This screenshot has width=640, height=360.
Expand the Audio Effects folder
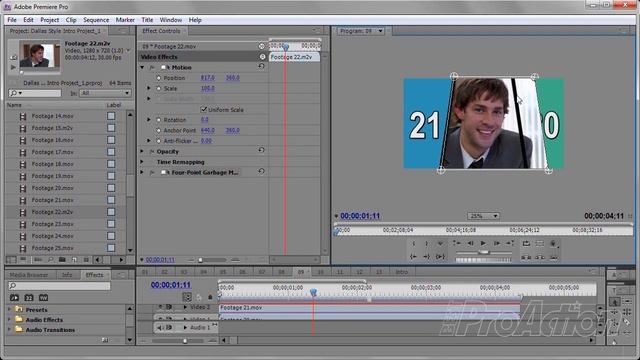tap(9, 320)
